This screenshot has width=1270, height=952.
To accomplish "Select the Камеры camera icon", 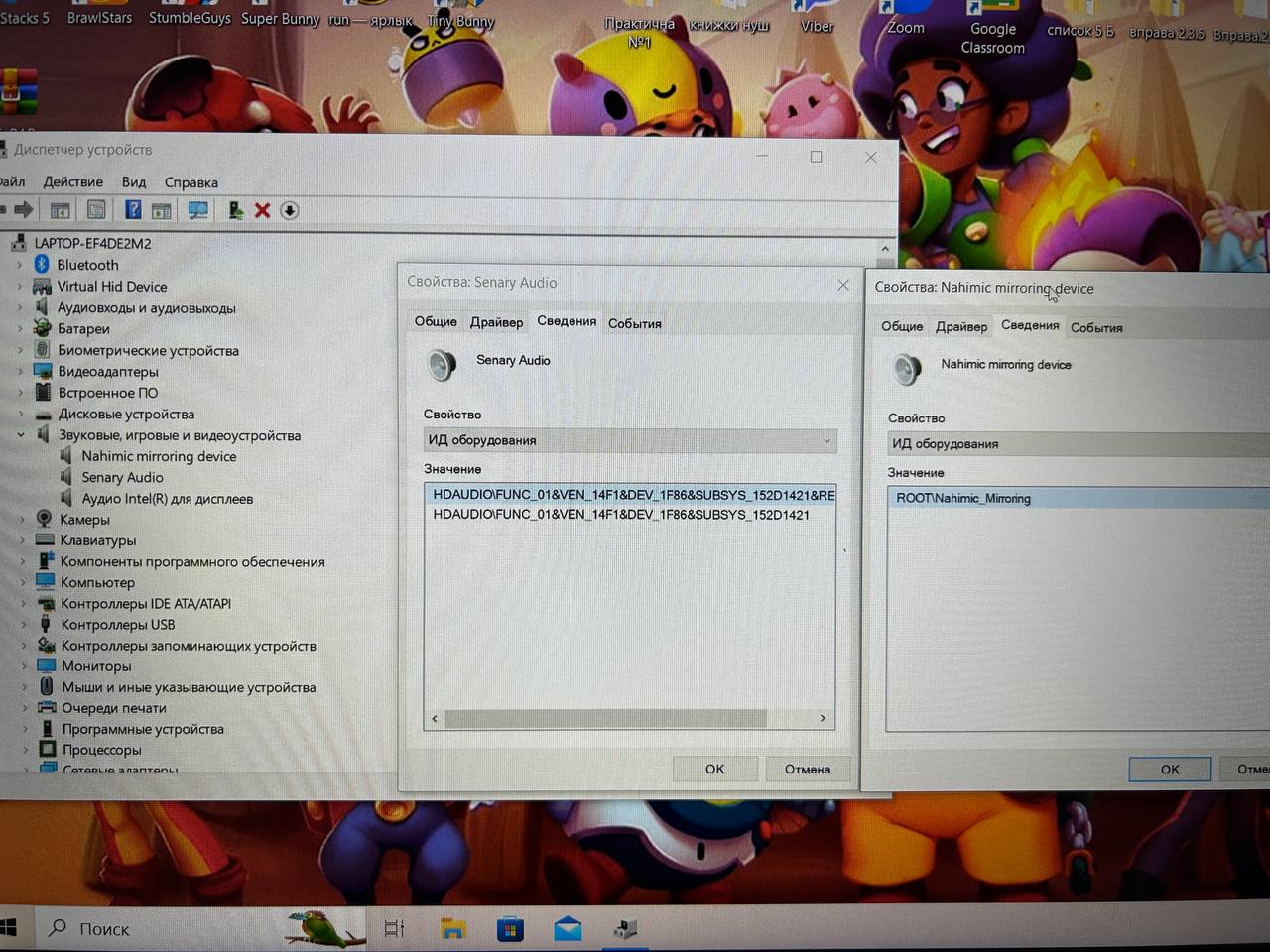I will pyautogui.click(x=44, y=519).
